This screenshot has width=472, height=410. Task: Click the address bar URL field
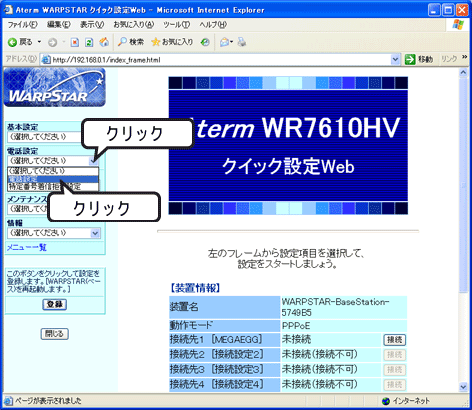220,60
